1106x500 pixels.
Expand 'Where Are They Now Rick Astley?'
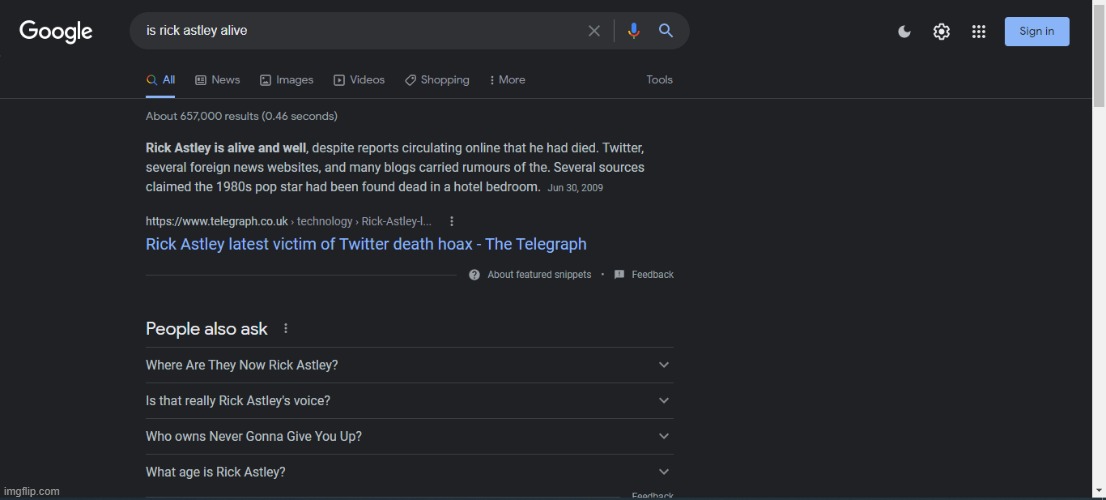pos(410,365)
